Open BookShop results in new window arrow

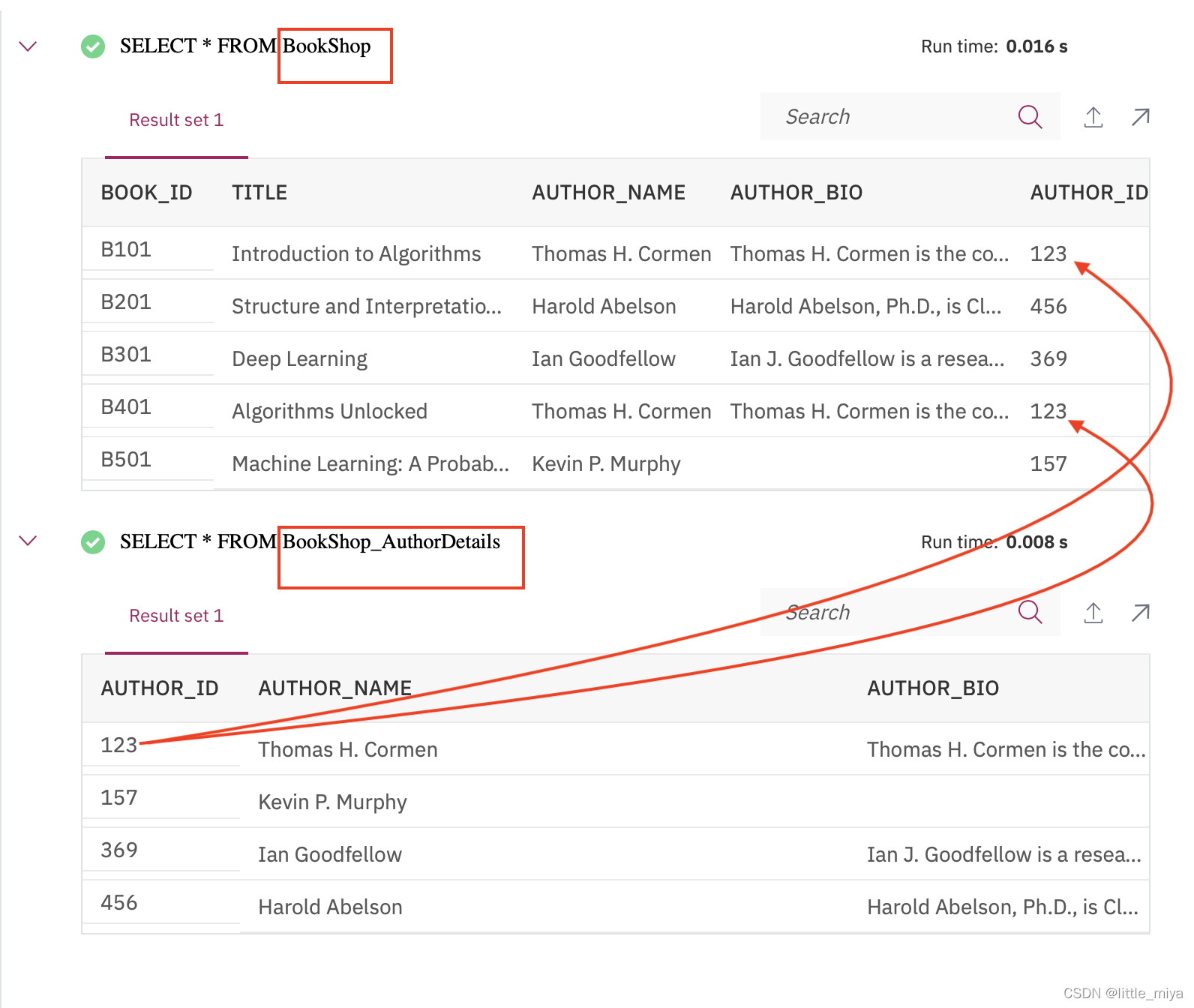(1141, 117)
